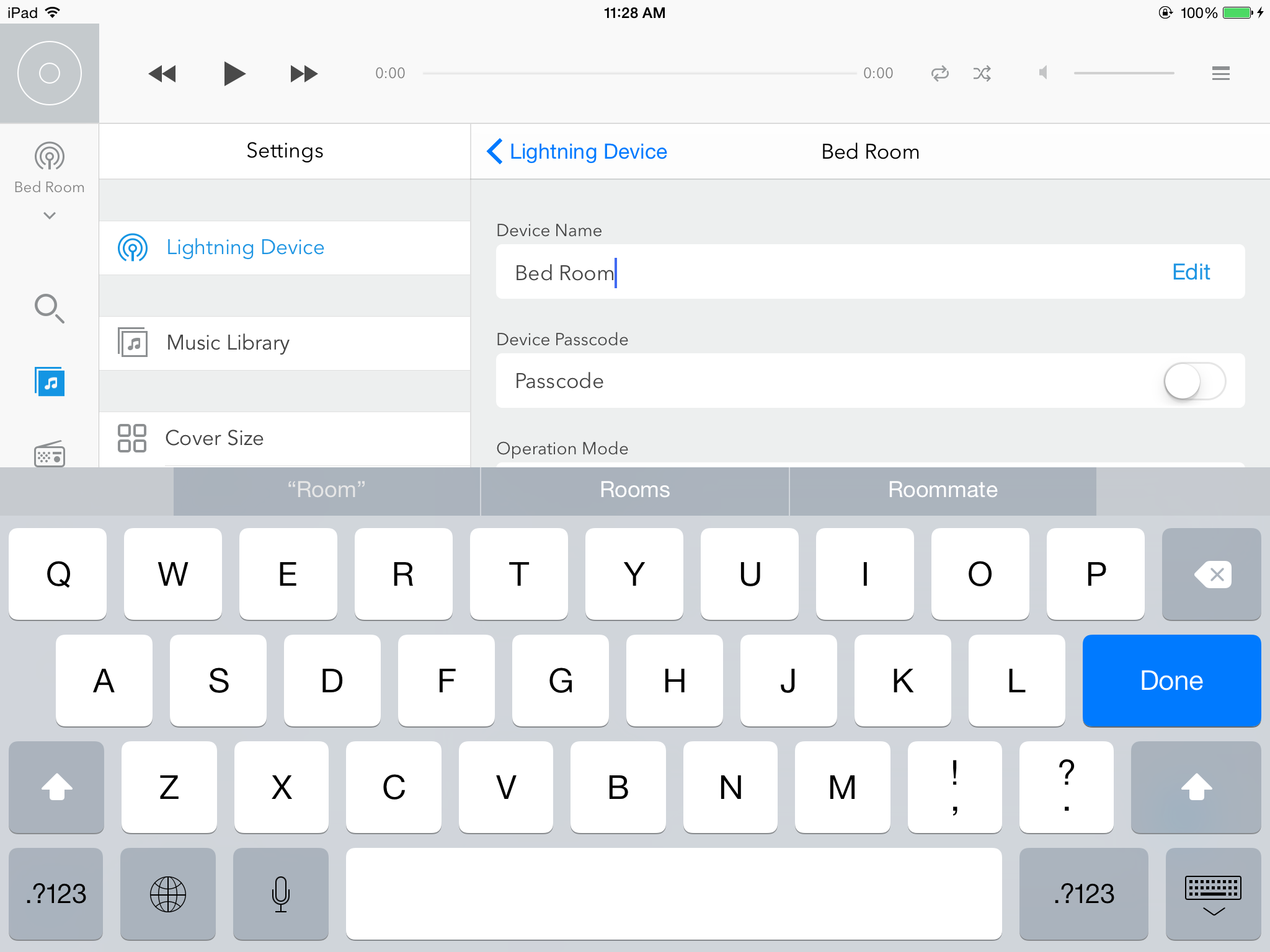Adjust the volume slider
This screenshot has width=1270, height=952.
point(1124,73)
